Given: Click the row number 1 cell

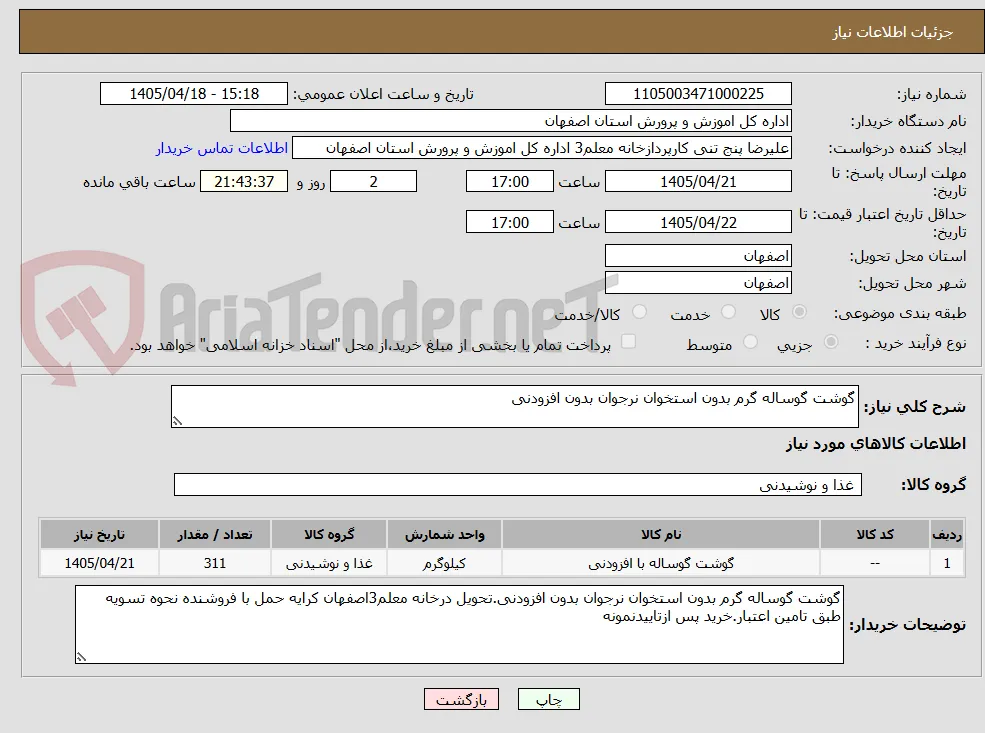Looking at the screenshot, I should (x=947, y=563).
